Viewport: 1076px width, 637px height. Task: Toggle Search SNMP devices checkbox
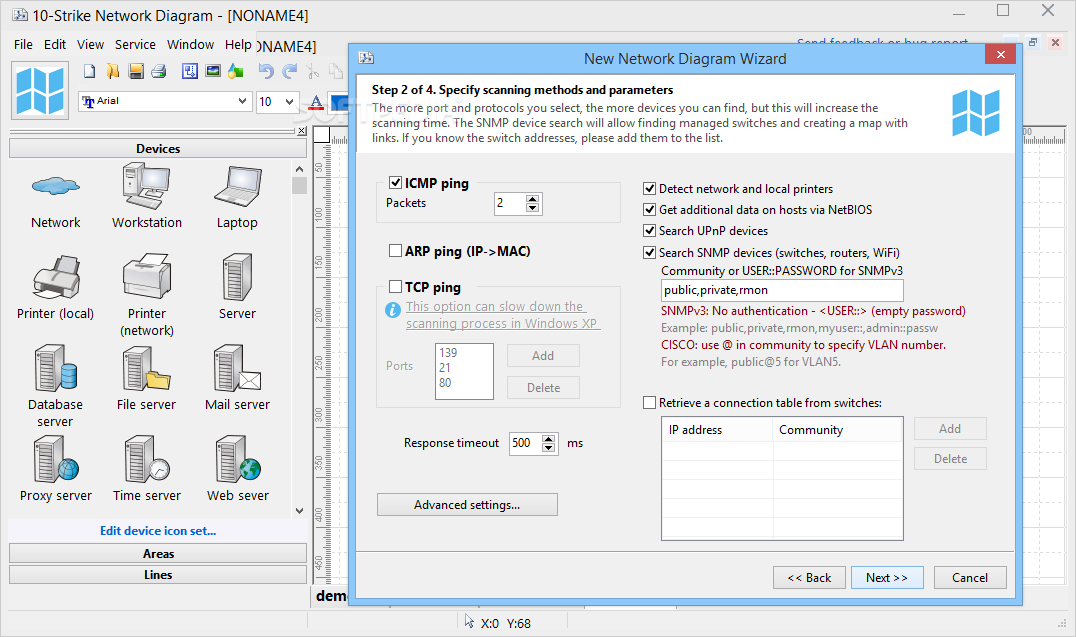649,253
